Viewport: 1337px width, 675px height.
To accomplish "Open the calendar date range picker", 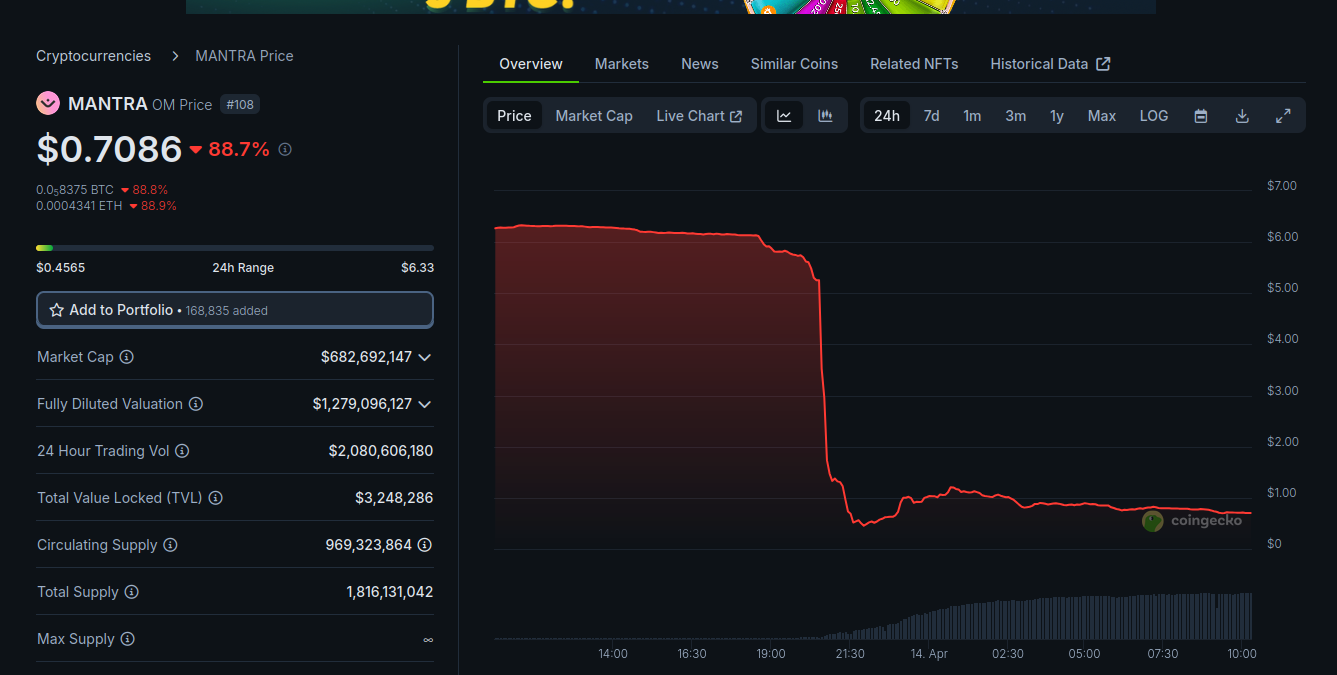I will click(1201, 116).
